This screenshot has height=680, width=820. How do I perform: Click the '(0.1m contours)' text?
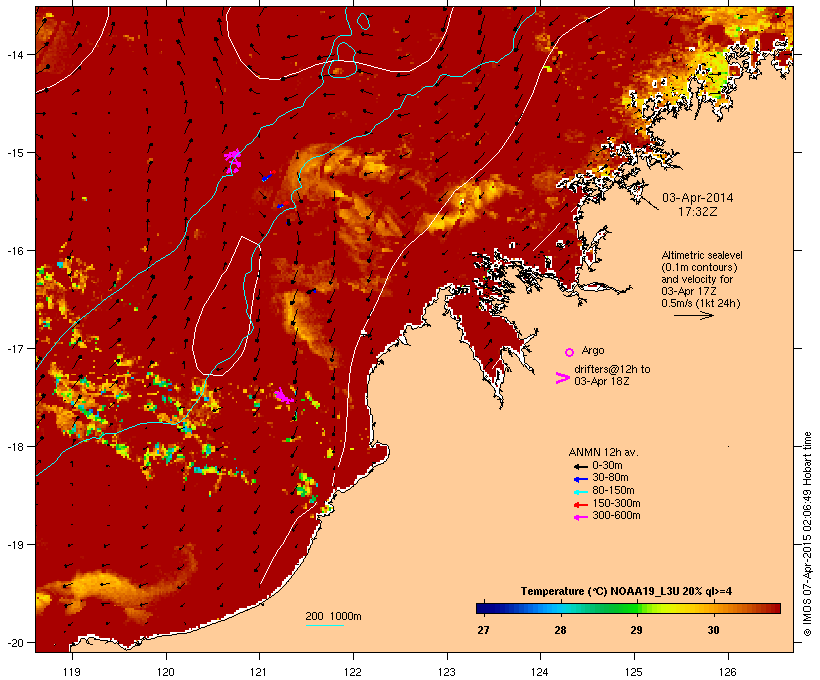pyautogui.click(x=699, y=267)
